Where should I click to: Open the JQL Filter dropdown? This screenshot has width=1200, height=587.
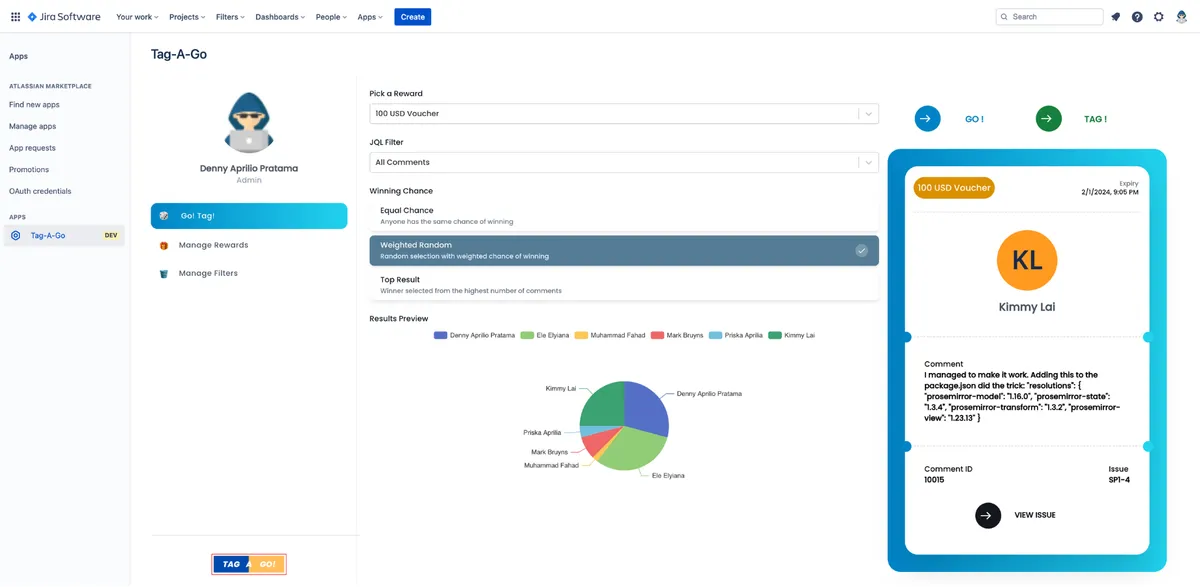[624, 162]
